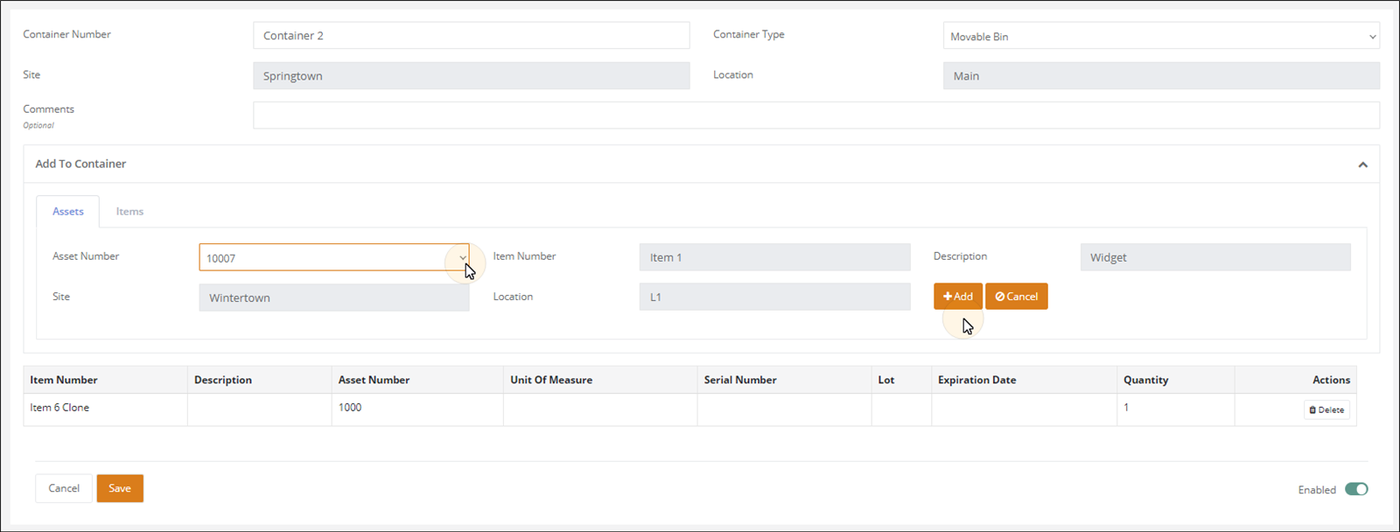The image size is (1400, 532).
Task: Click the Comments input field
Action: tap(816, 115)
